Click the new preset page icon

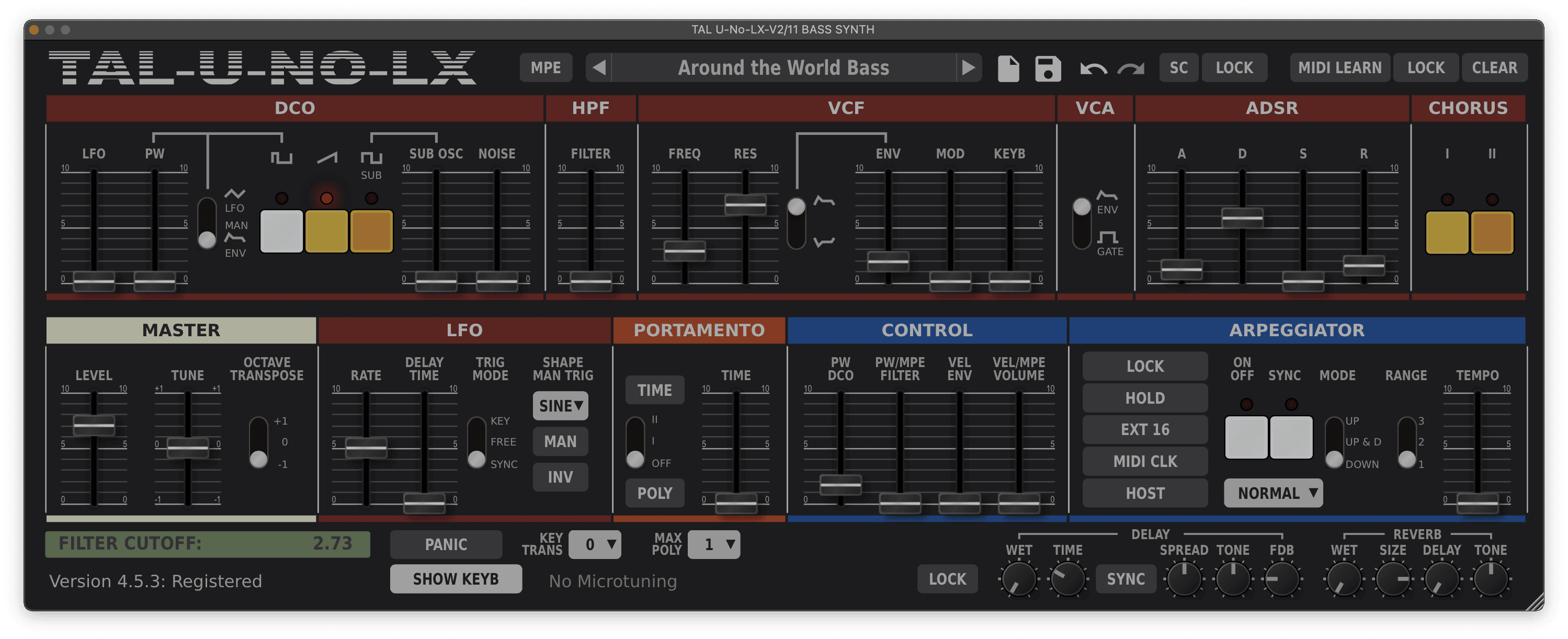coord(1008,68)
